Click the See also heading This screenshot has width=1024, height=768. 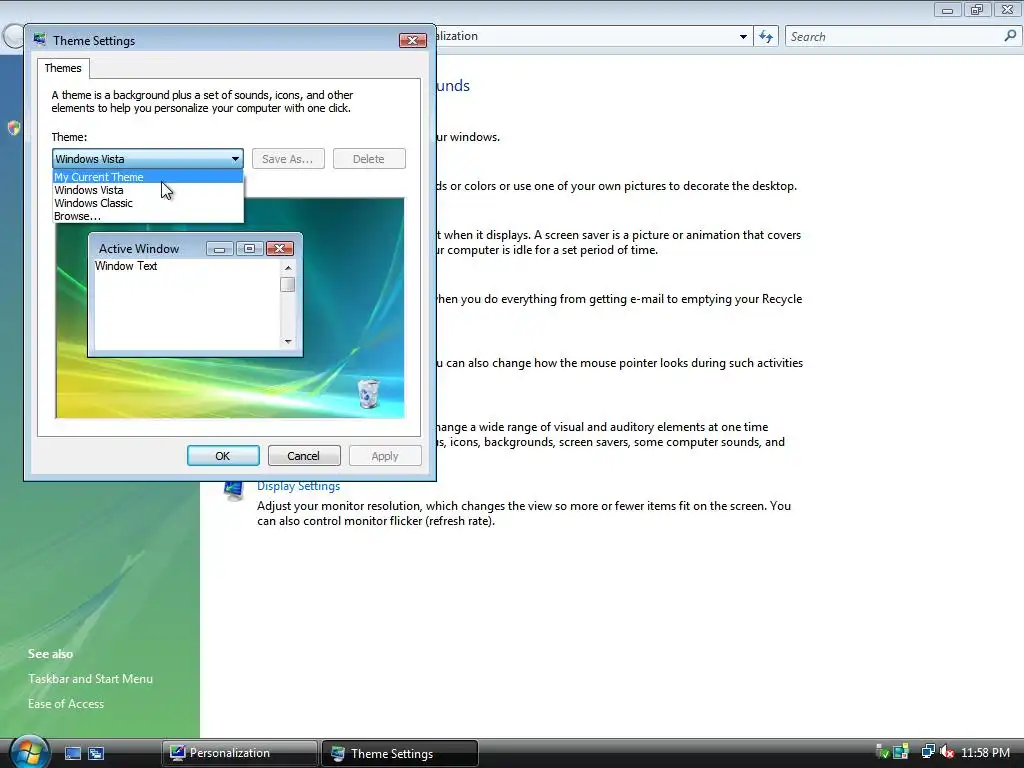pos(50,654)
